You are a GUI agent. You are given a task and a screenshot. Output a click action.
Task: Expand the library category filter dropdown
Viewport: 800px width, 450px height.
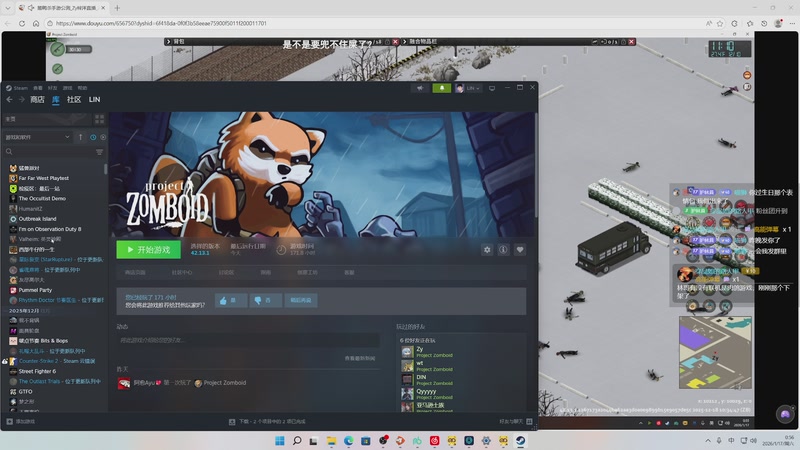pos(37,137)
